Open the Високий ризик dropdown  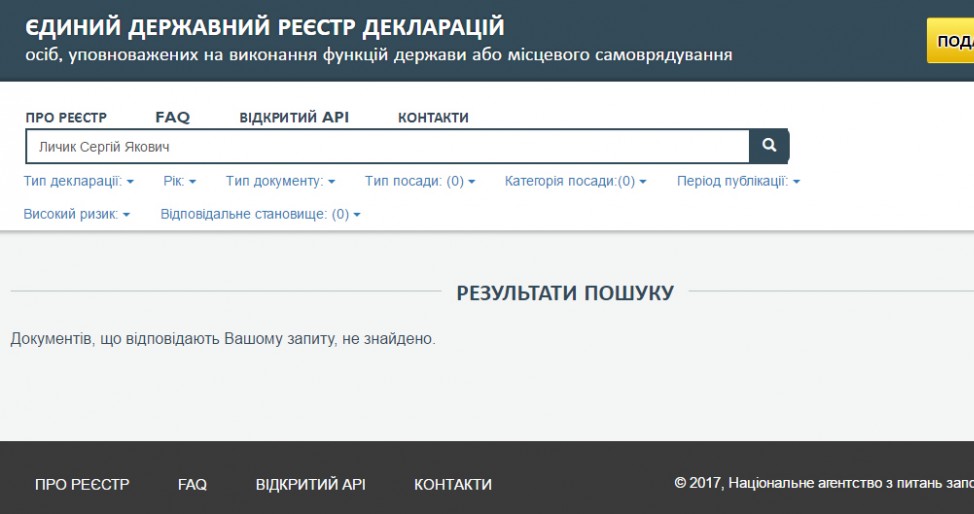coord(76,214)
